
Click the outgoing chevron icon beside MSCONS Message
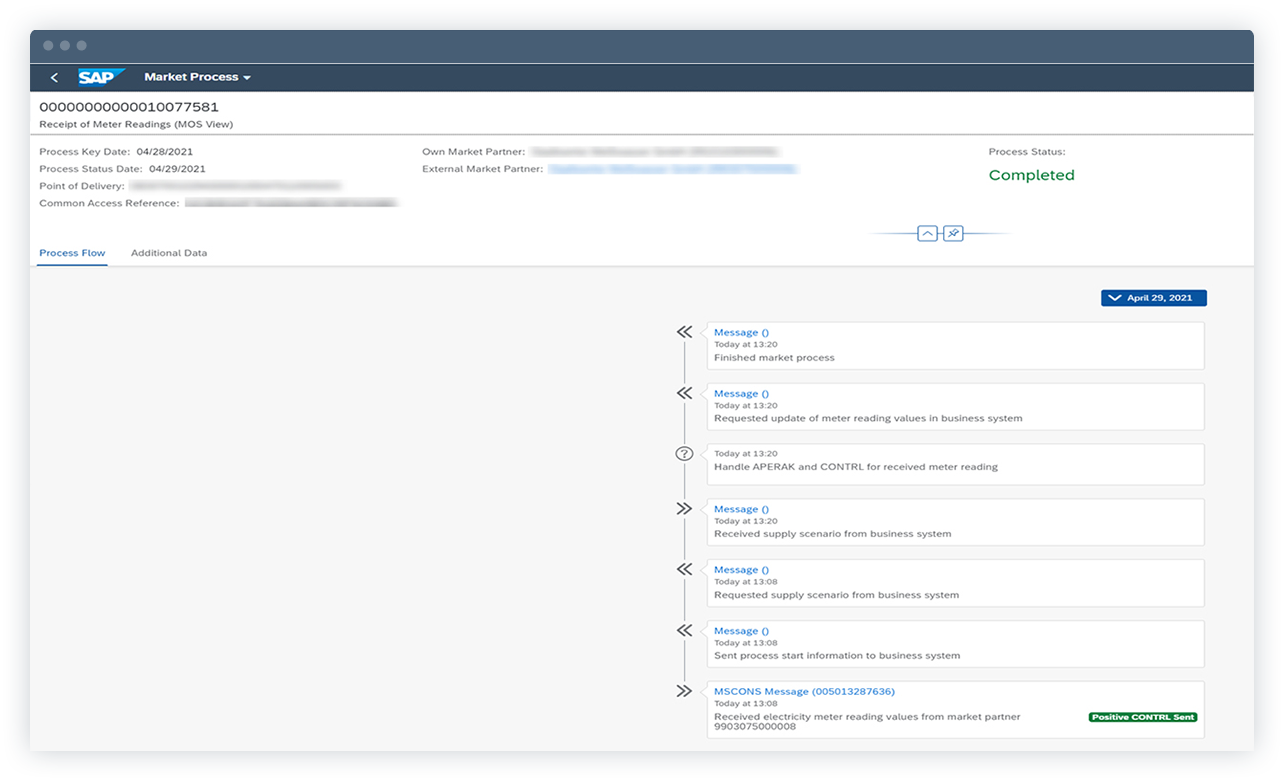(685, 690)
